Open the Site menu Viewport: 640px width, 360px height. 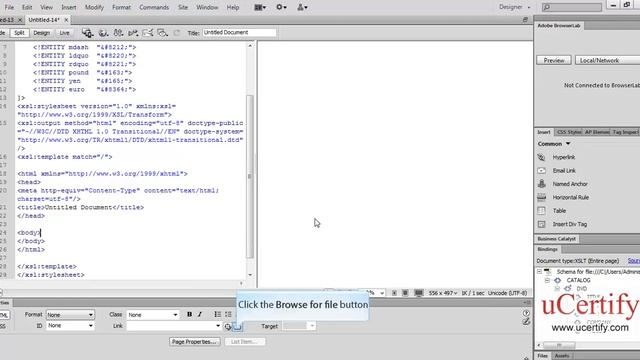pyautogui.click(x=183, y=7)
